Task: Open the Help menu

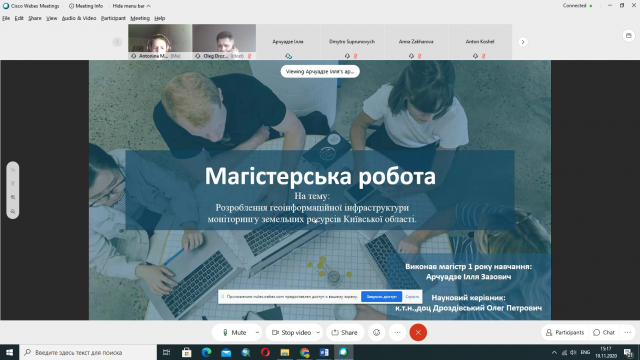Action: [x=160, y=18]
